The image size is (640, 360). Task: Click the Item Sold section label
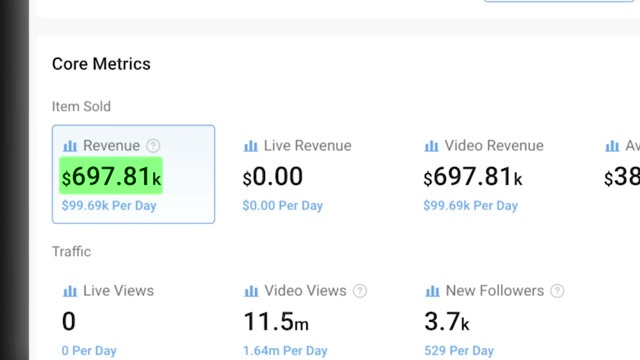pos(81,107)
